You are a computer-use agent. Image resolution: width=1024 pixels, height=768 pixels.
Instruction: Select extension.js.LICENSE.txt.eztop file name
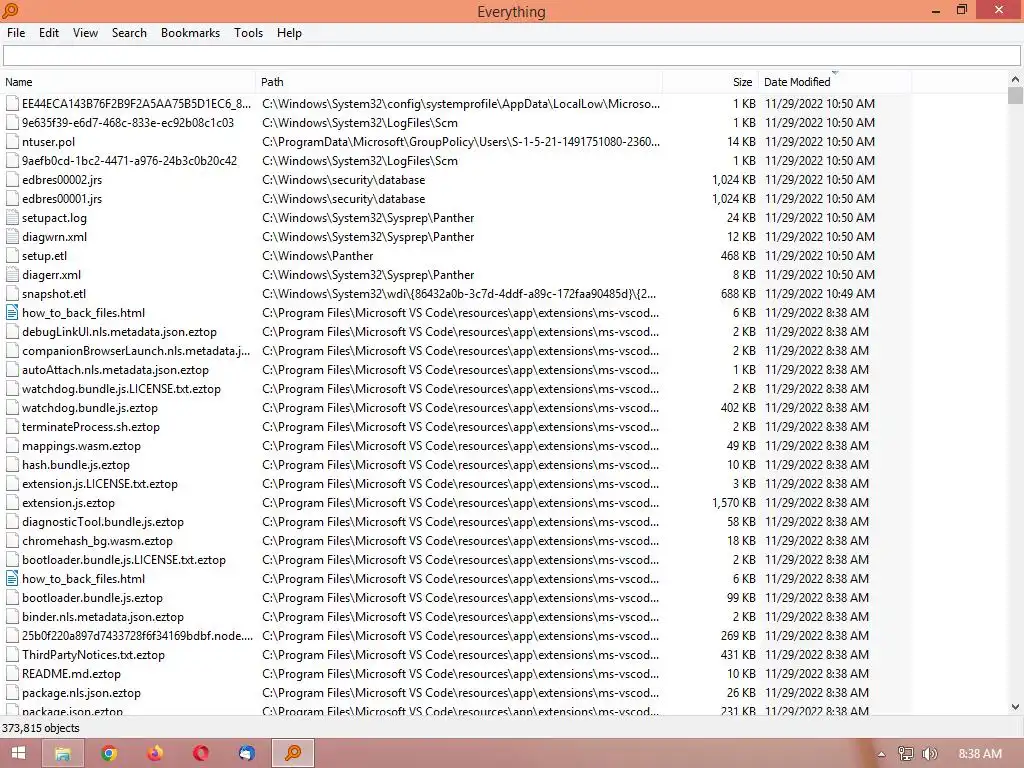(100, 483)
